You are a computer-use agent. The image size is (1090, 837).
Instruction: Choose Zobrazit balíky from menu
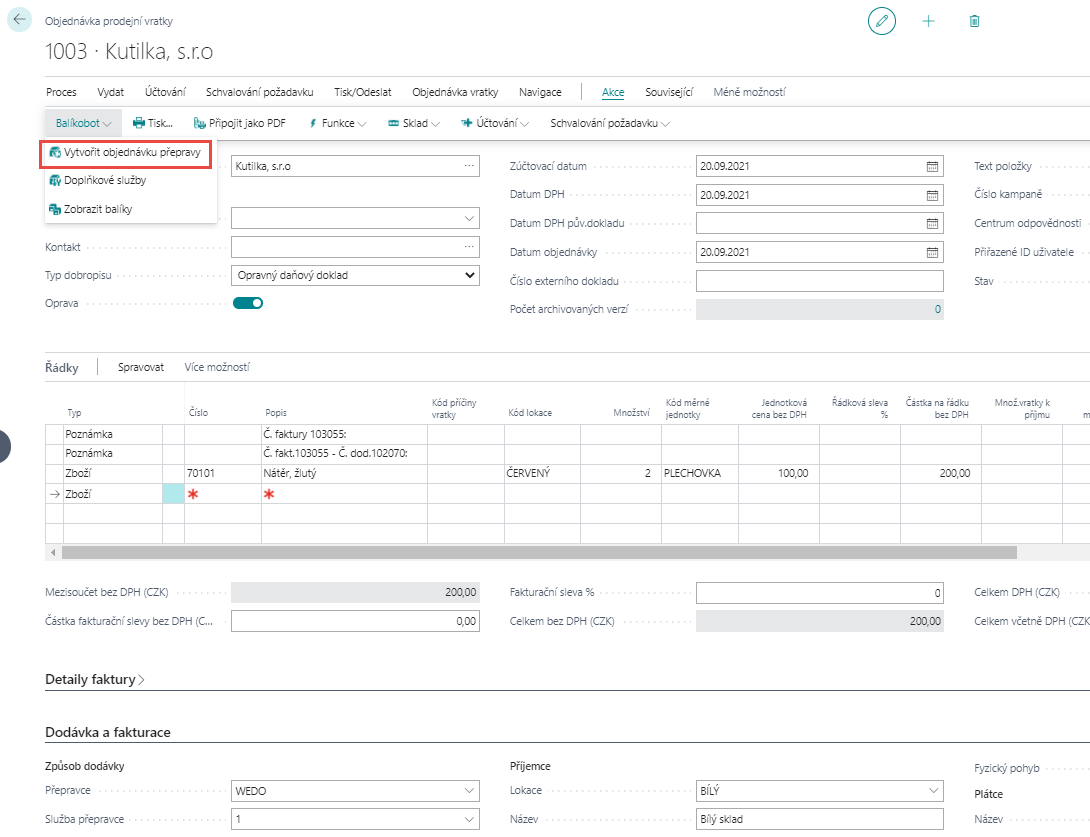pos(97,209)
